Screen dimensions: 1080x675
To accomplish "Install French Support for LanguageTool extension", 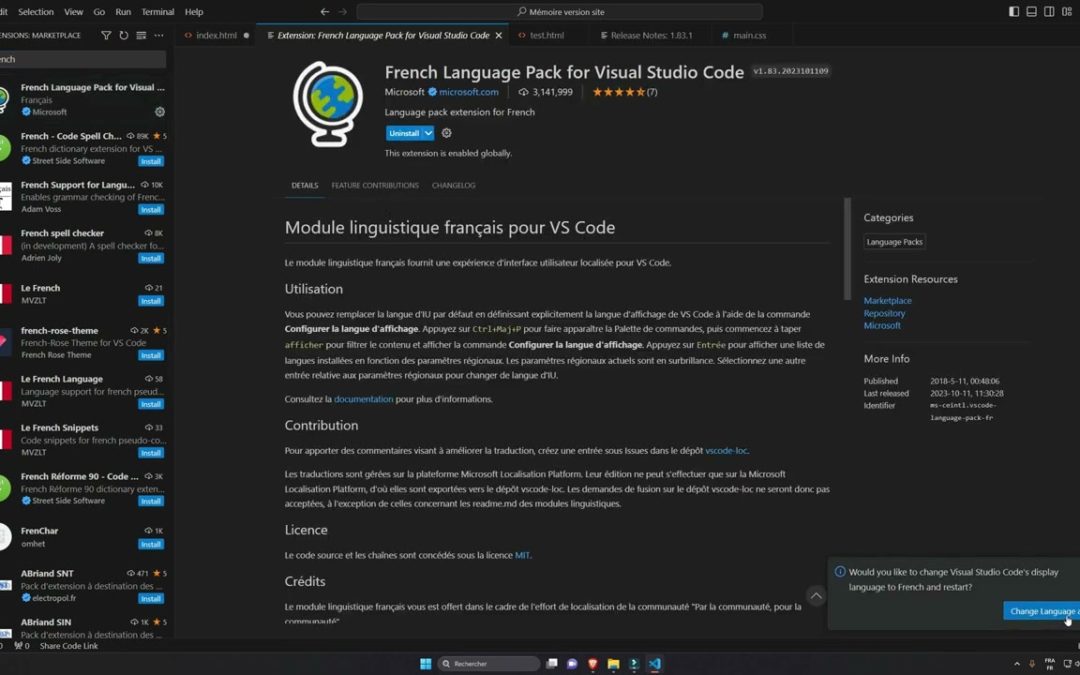I will point(151,209).
